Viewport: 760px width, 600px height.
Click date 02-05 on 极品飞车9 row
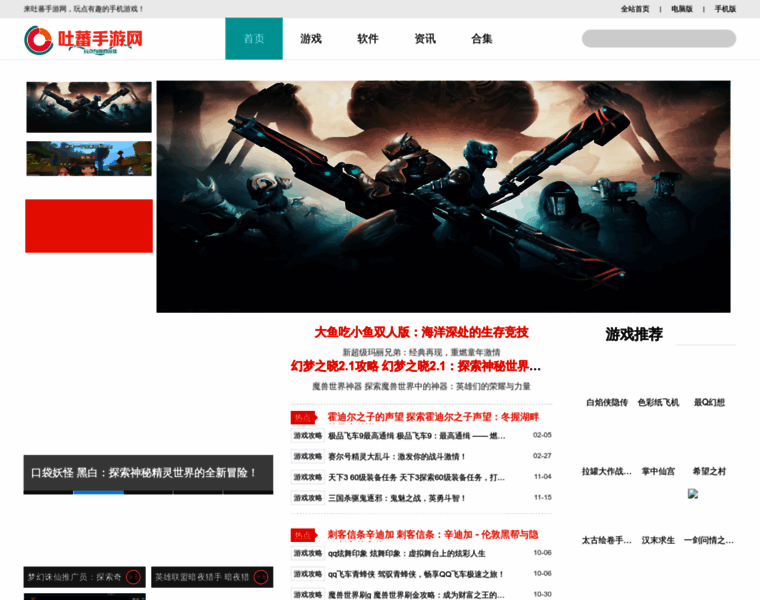coord(542,435)
